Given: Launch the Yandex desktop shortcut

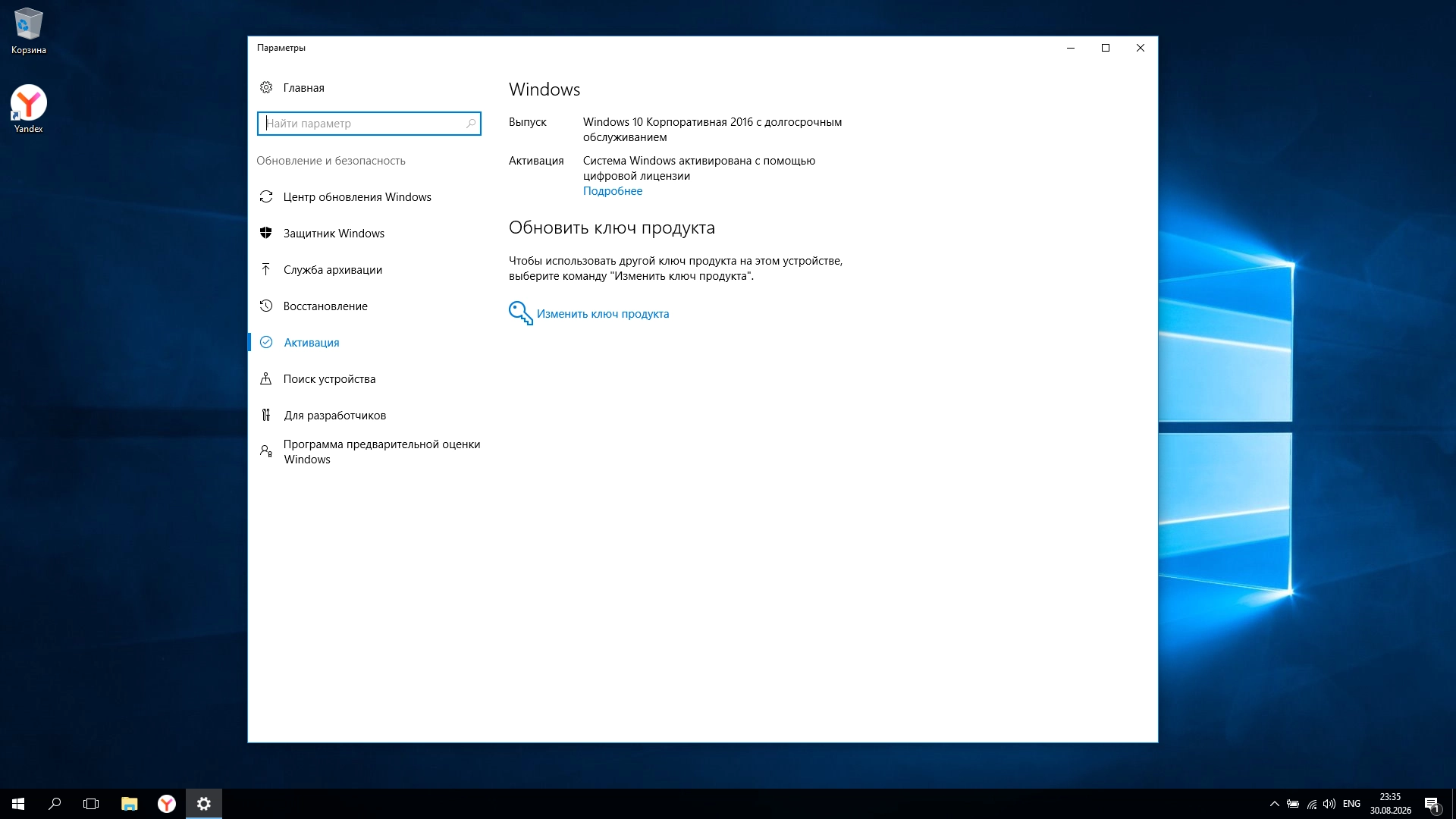Looking at the screenshot, I should (29, 108).
